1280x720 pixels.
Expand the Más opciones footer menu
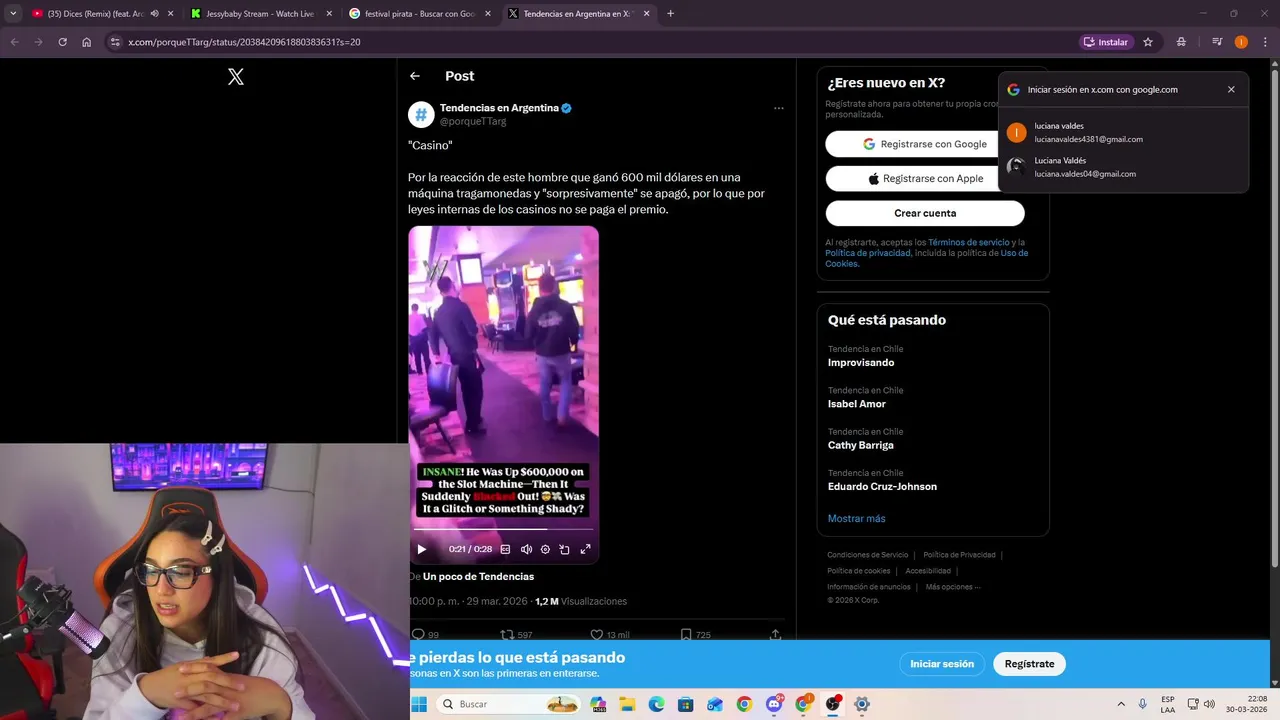tap(953, 587)
